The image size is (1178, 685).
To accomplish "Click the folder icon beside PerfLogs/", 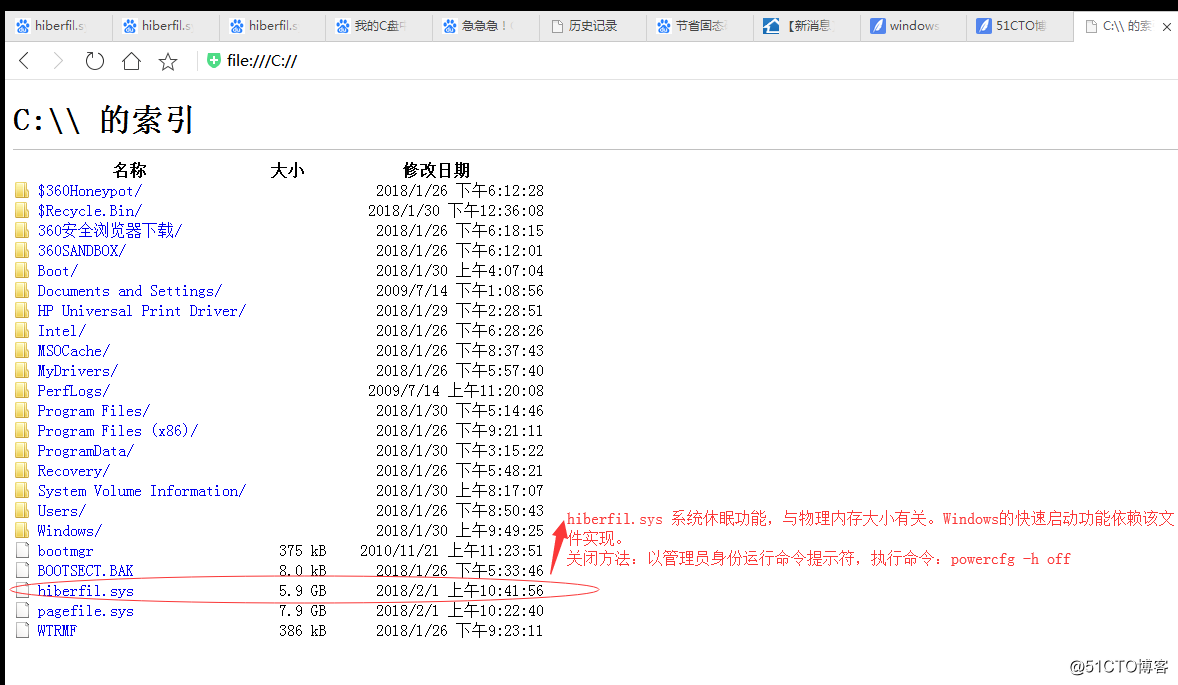I will coord(23,391).
